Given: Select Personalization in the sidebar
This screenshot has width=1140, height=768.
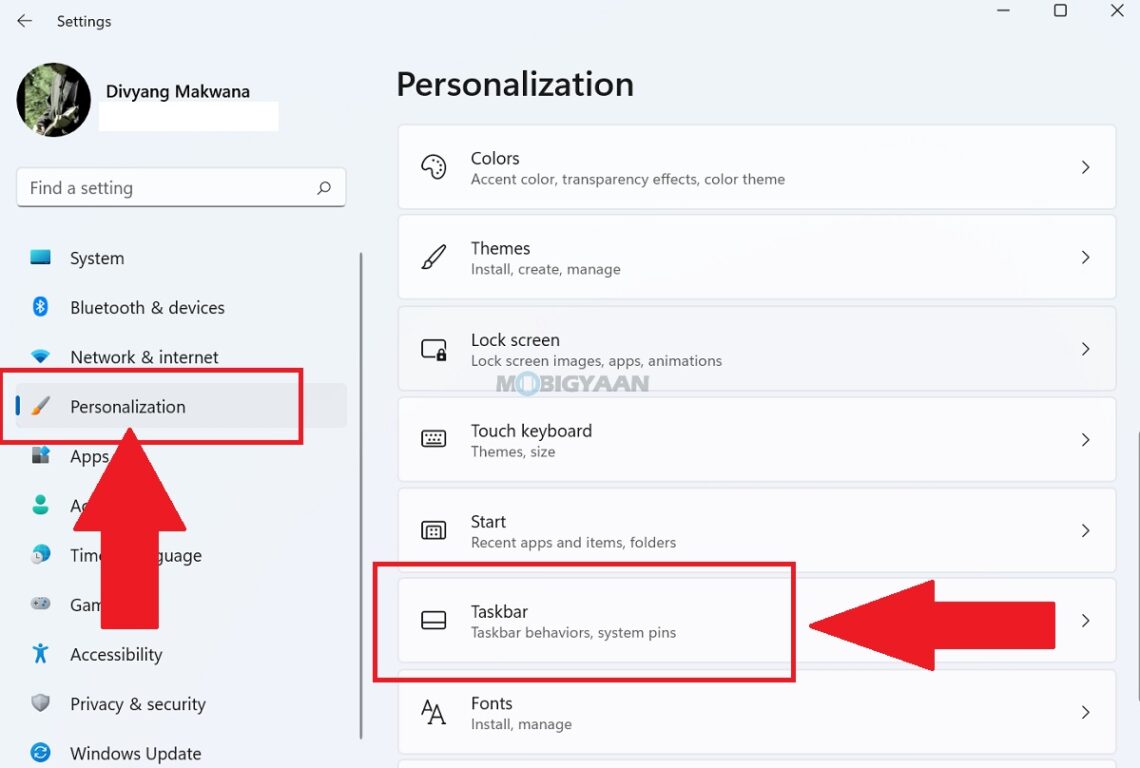Looking at the screenshot, I should (x=127, y=406).
